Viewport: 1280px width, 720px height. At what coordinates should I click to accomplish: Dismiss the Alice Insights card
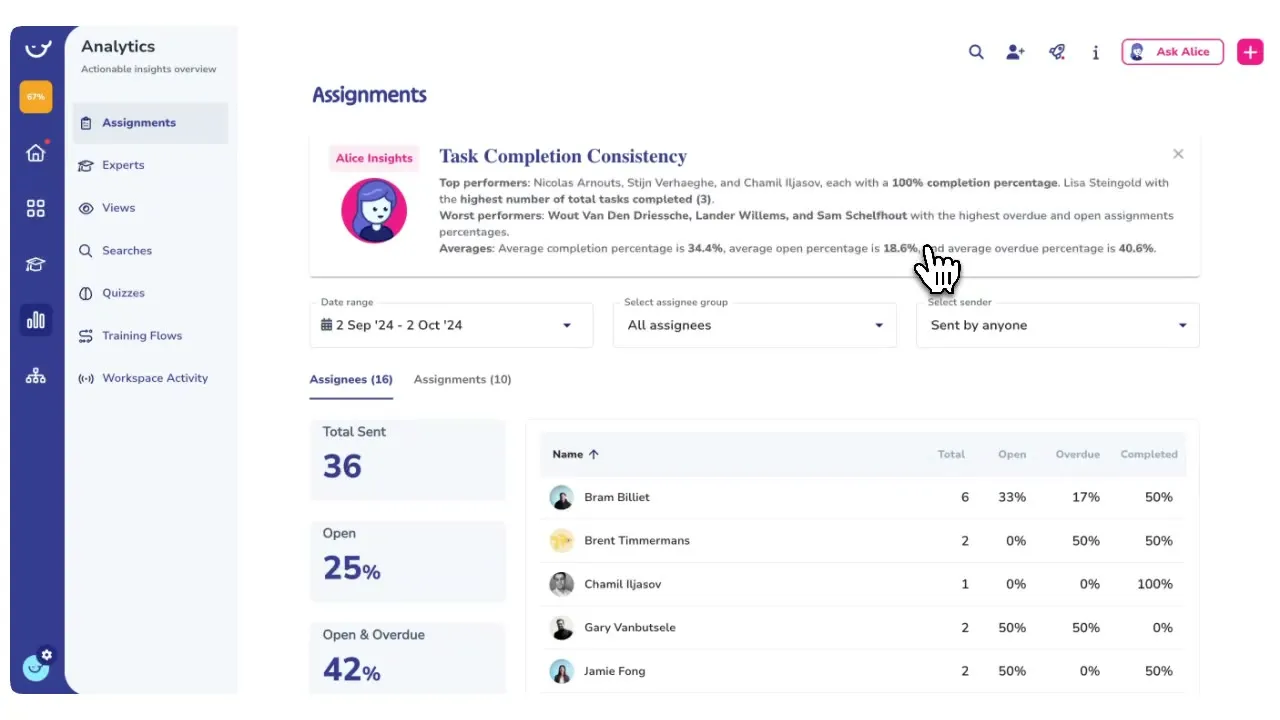click(1178, 154)
